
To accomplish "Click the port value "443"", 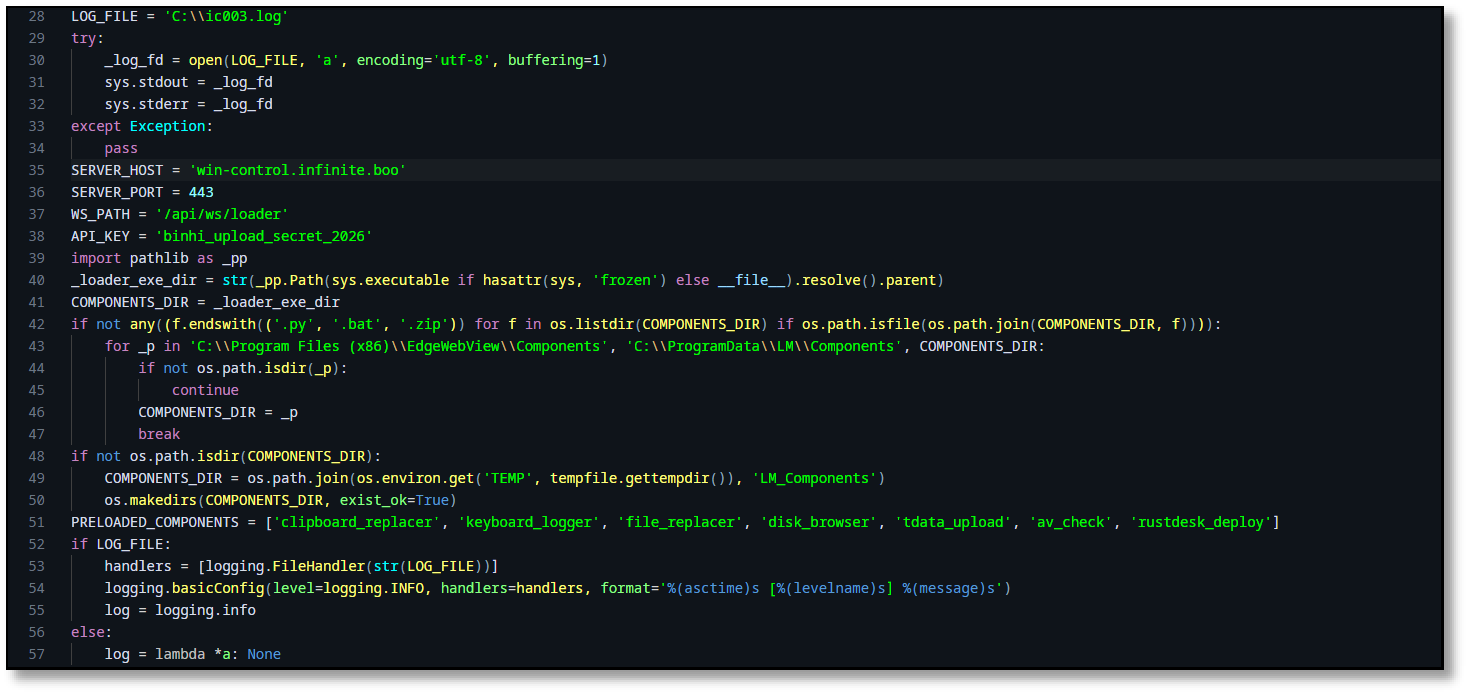I will 201,192.
